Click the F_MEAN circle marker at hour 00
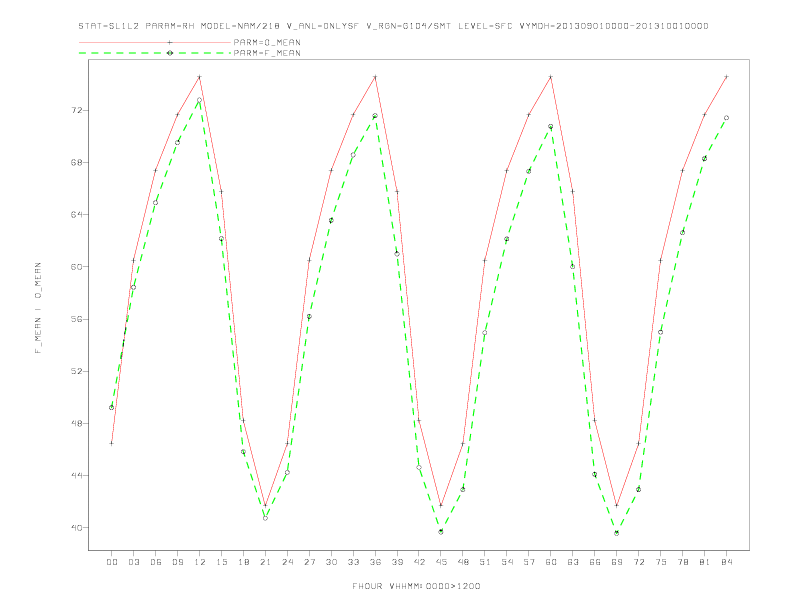 click(112, 407)
